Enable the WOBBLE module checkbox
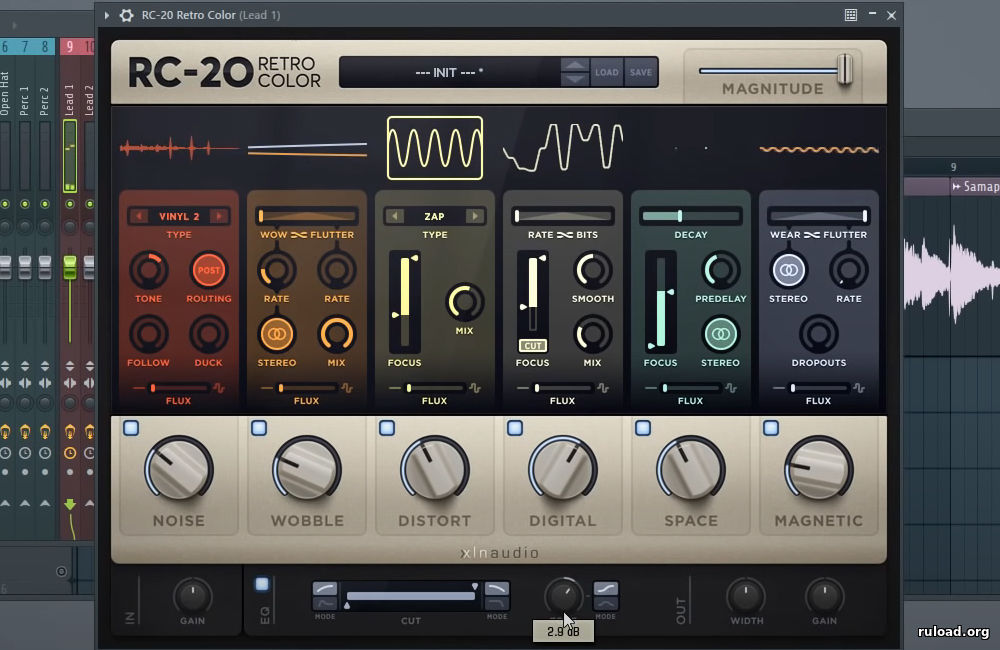Screen dimensions: 1000x650 [x=259, y=428]
